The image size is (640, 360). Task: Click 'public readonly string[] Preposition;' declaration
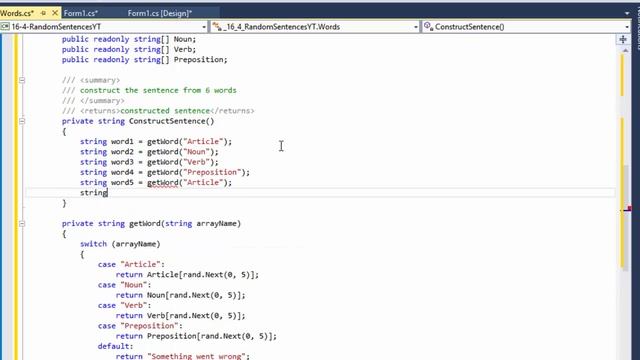[144, 60]
